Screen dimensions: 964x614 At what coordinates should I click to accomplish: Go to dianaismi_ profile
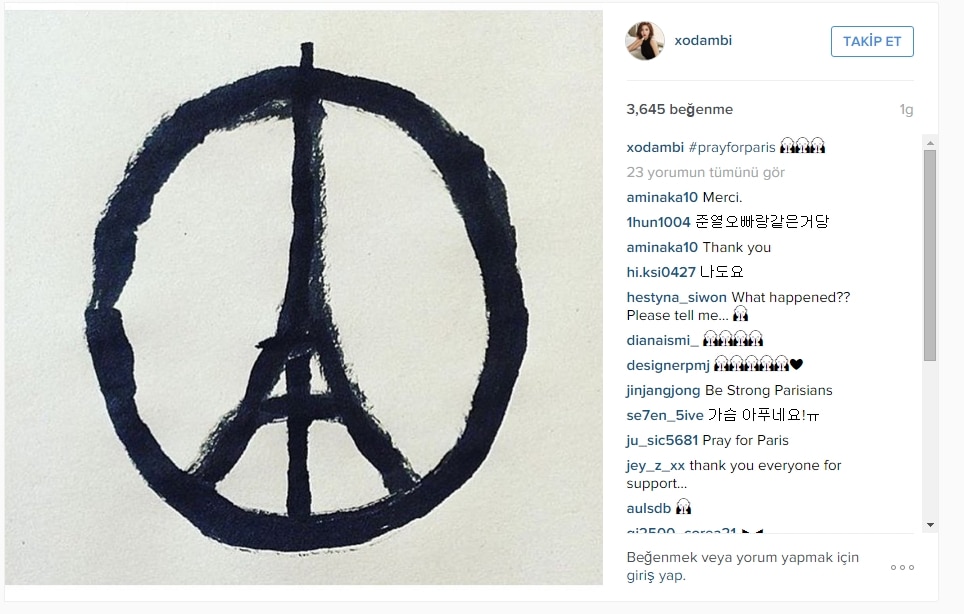point(662,340)
